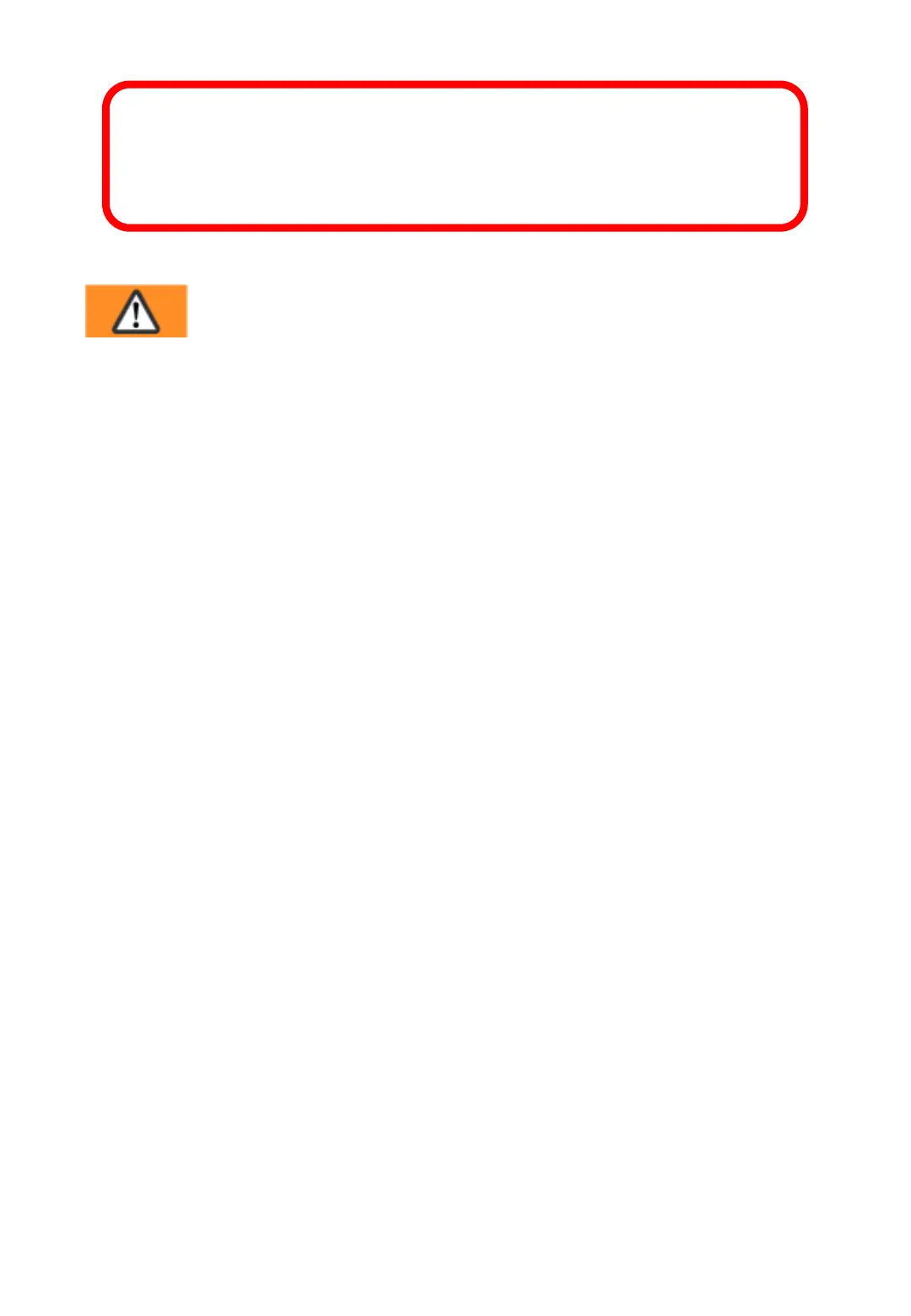Click the exclamation mark inside the triangle

[136, 315]
